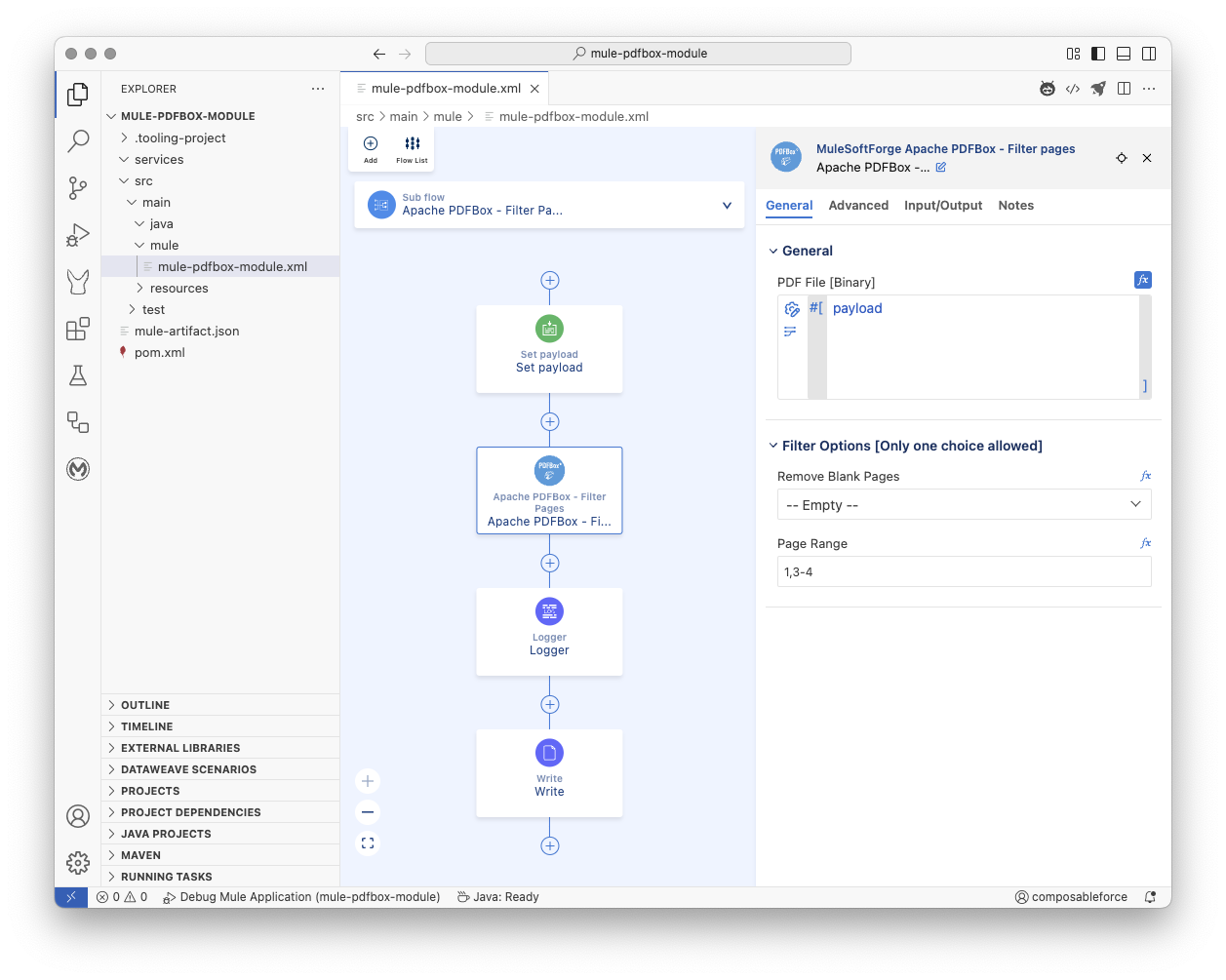Image resolution: width=1226 pixels, height=980 pixels.
Task: Open the Anypoint Code Builder extension in sidebar
Action: pyautogui.click(x=77, y=469)
